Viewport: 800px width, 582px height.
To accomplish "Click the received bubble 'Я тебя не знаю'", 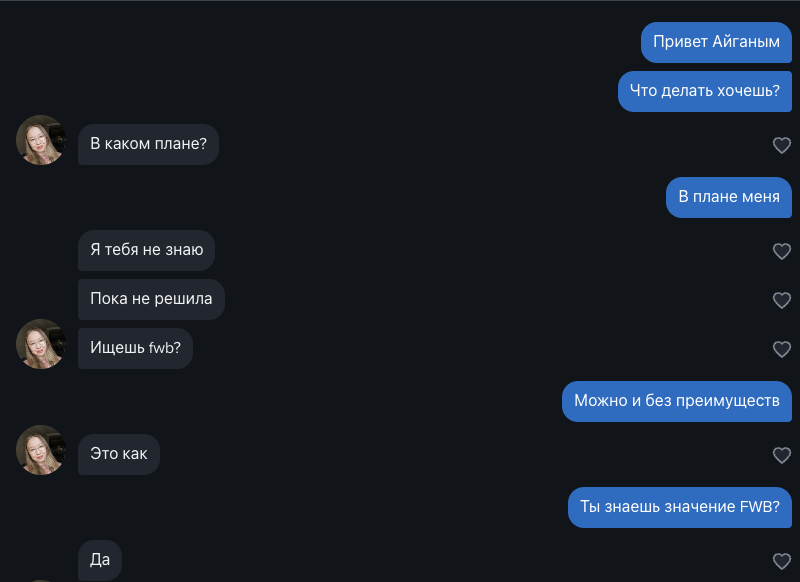I will (146, 250).
